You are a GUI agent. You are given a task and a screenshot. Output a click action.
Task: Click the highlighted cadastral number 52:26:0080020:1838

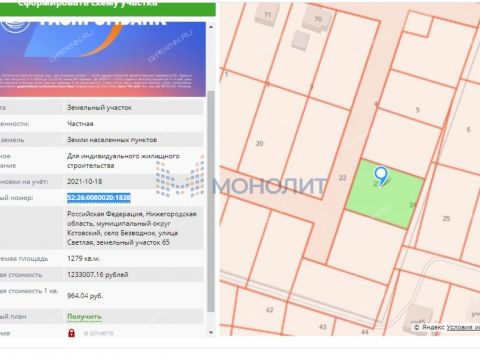[99, 198]
